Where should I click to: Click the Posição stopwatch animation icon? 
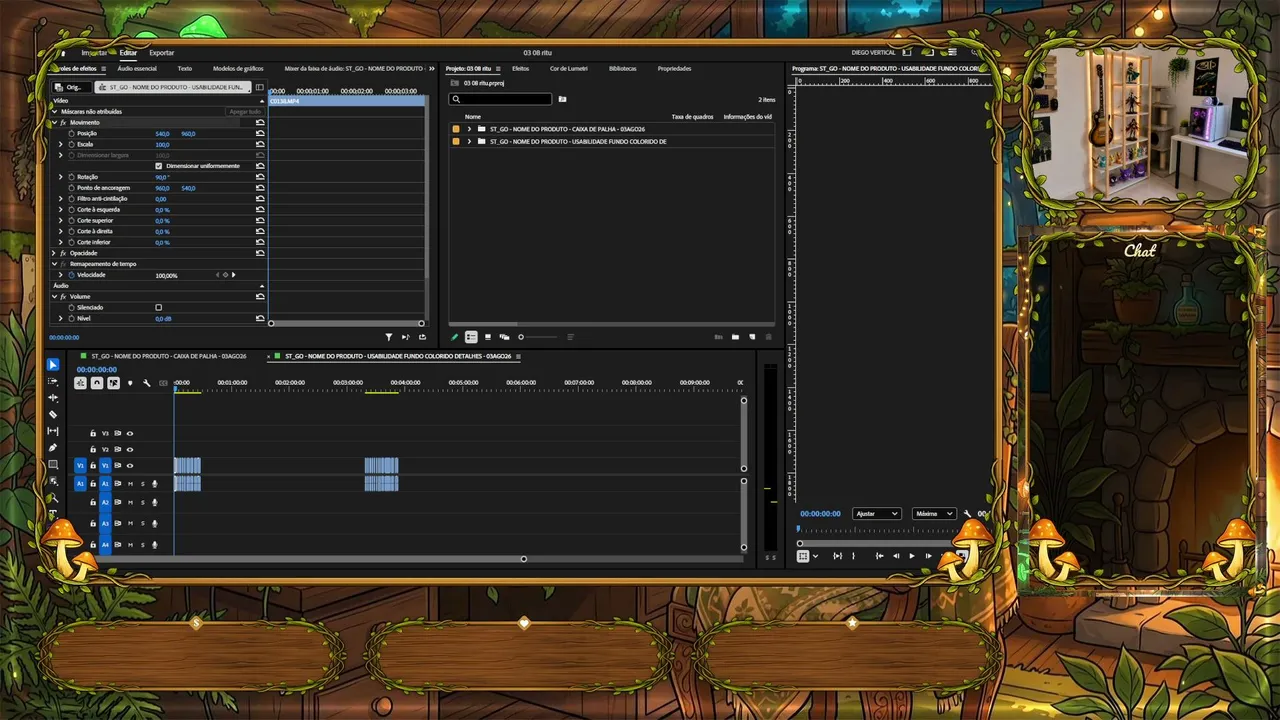[x=71, y=133]
